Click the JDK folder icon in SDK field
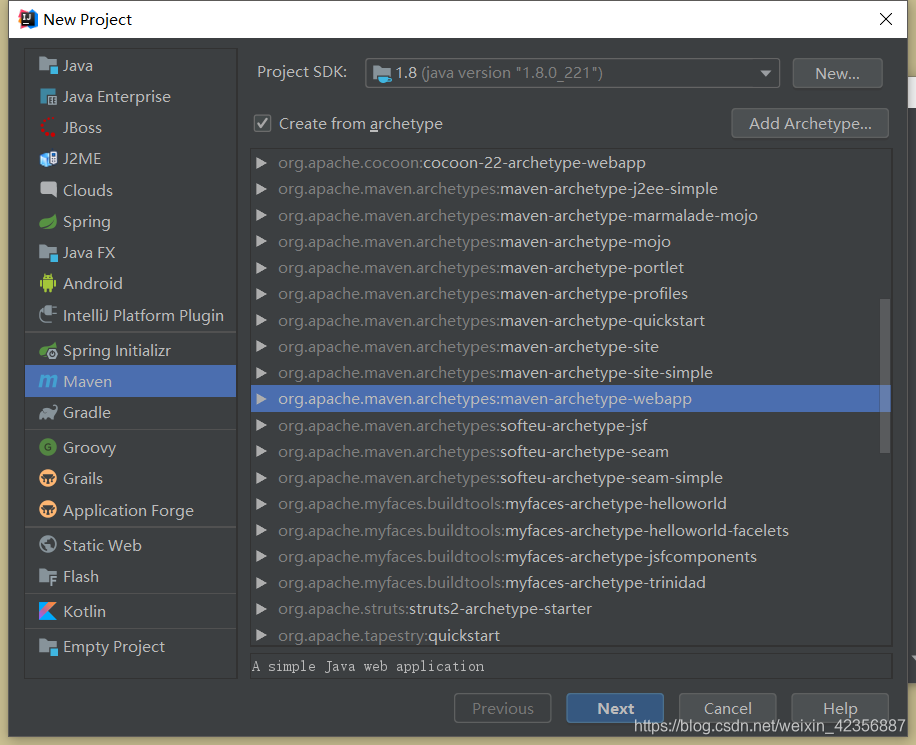916x745 pixels. (x=383, y=74)
